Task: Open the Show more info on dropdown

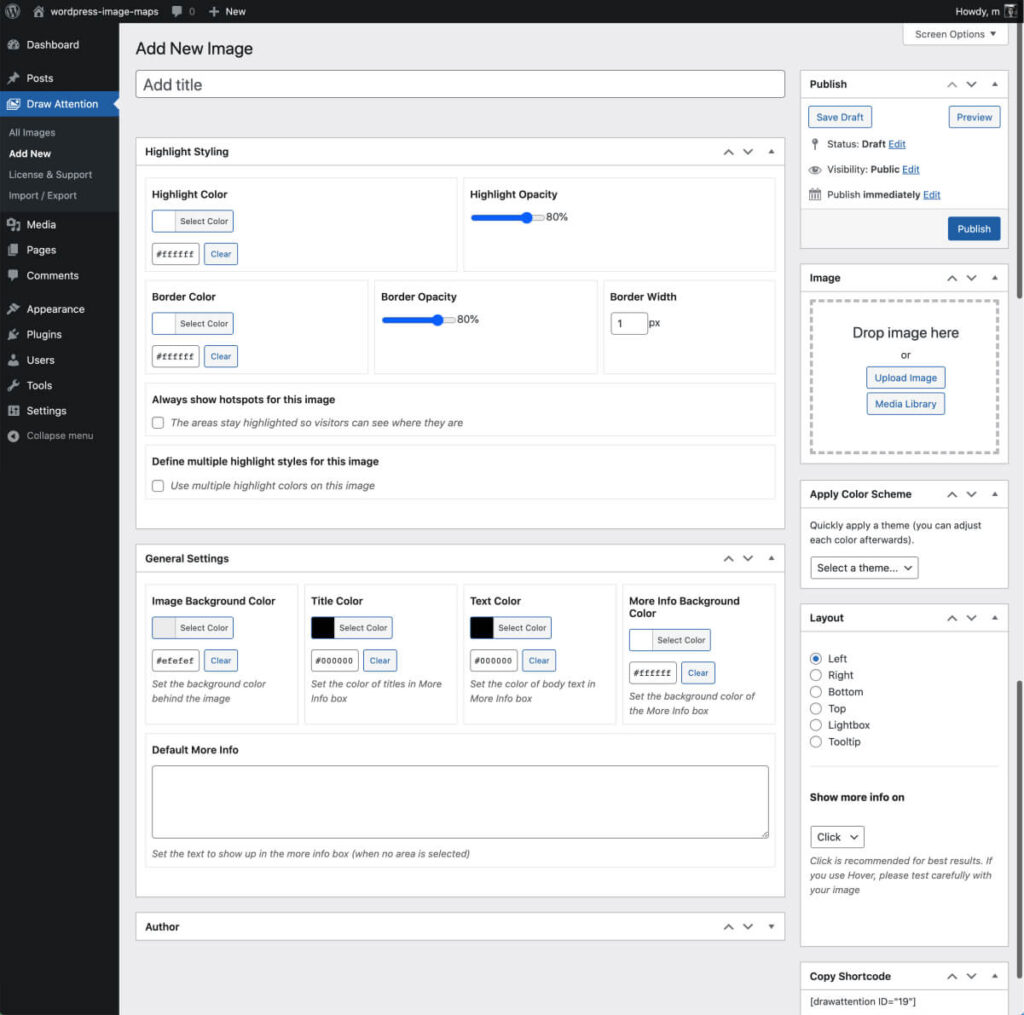Action: (x=836, y=836)
